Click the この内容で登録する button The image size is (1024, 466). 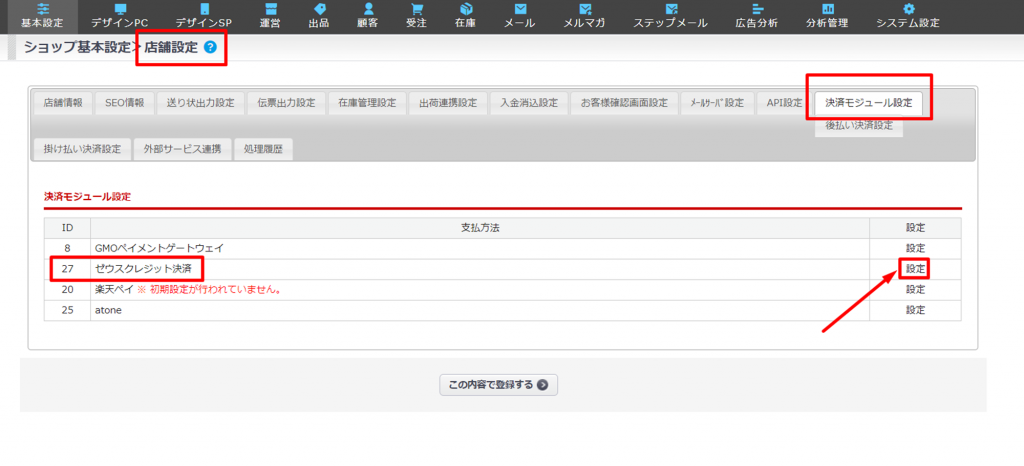[x=498, y=384]
